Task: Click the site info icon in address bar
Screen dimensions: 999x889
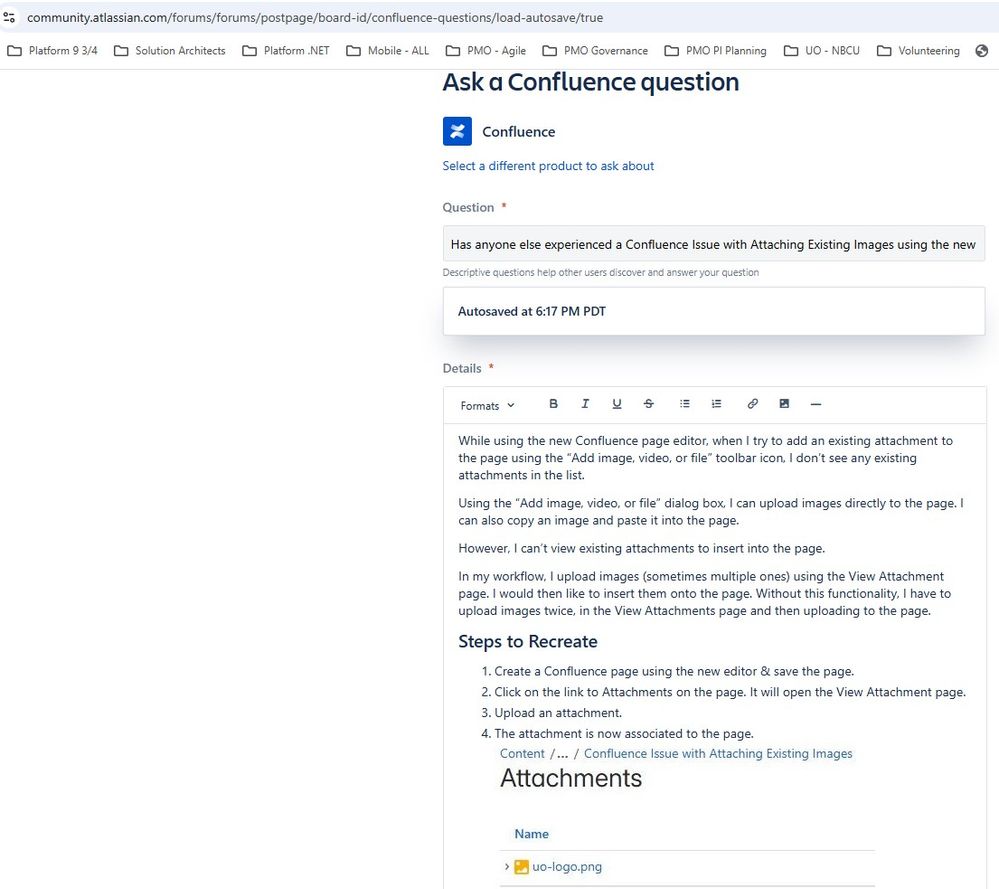Action: (9, 18)
